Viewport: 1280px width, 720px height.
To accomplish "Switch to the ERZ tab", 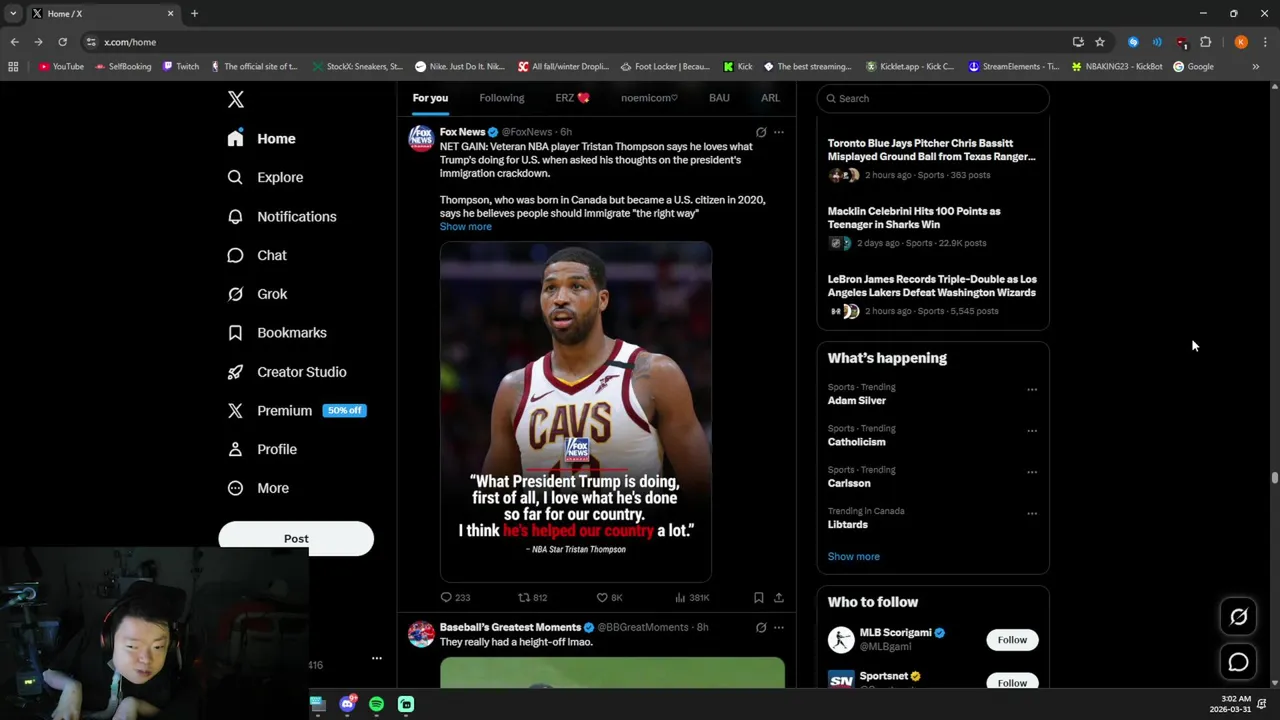I will pyautogui.click(x=572, y=98).
